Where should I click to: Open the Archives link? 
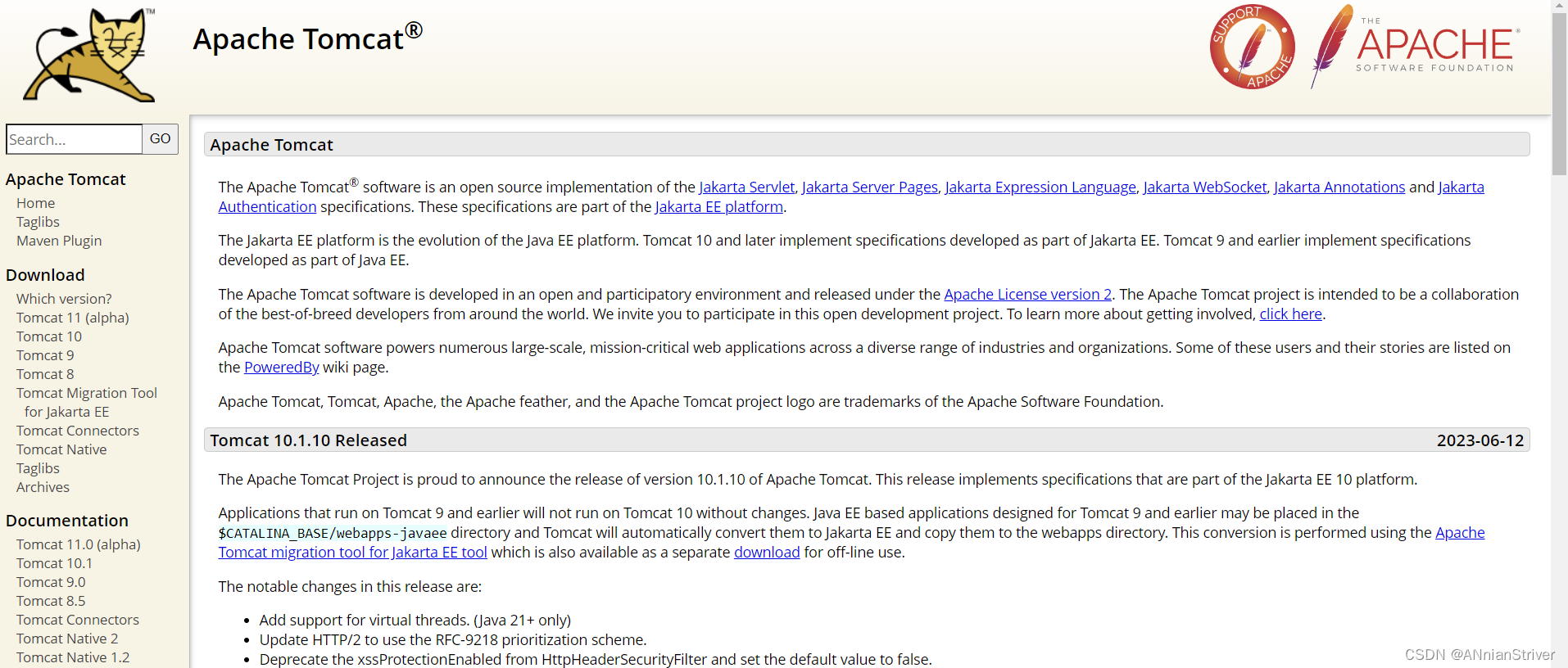(x=43, y=487)
